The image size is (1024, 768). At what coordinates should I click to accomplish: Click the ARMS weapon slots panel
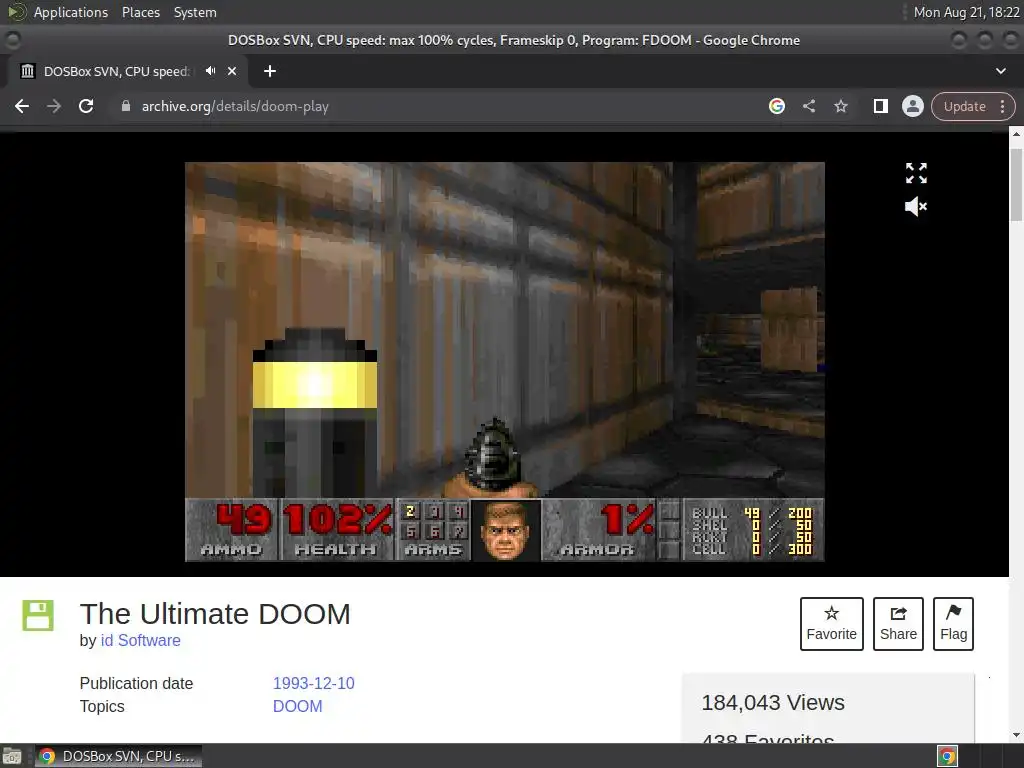433,530
